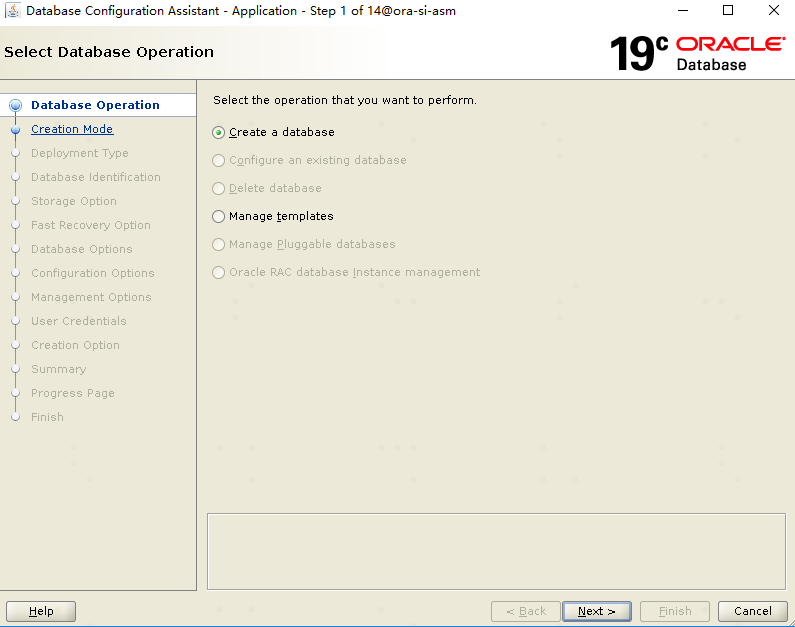Click Configuration Options step
795x627 pixels.
point(93,273)
